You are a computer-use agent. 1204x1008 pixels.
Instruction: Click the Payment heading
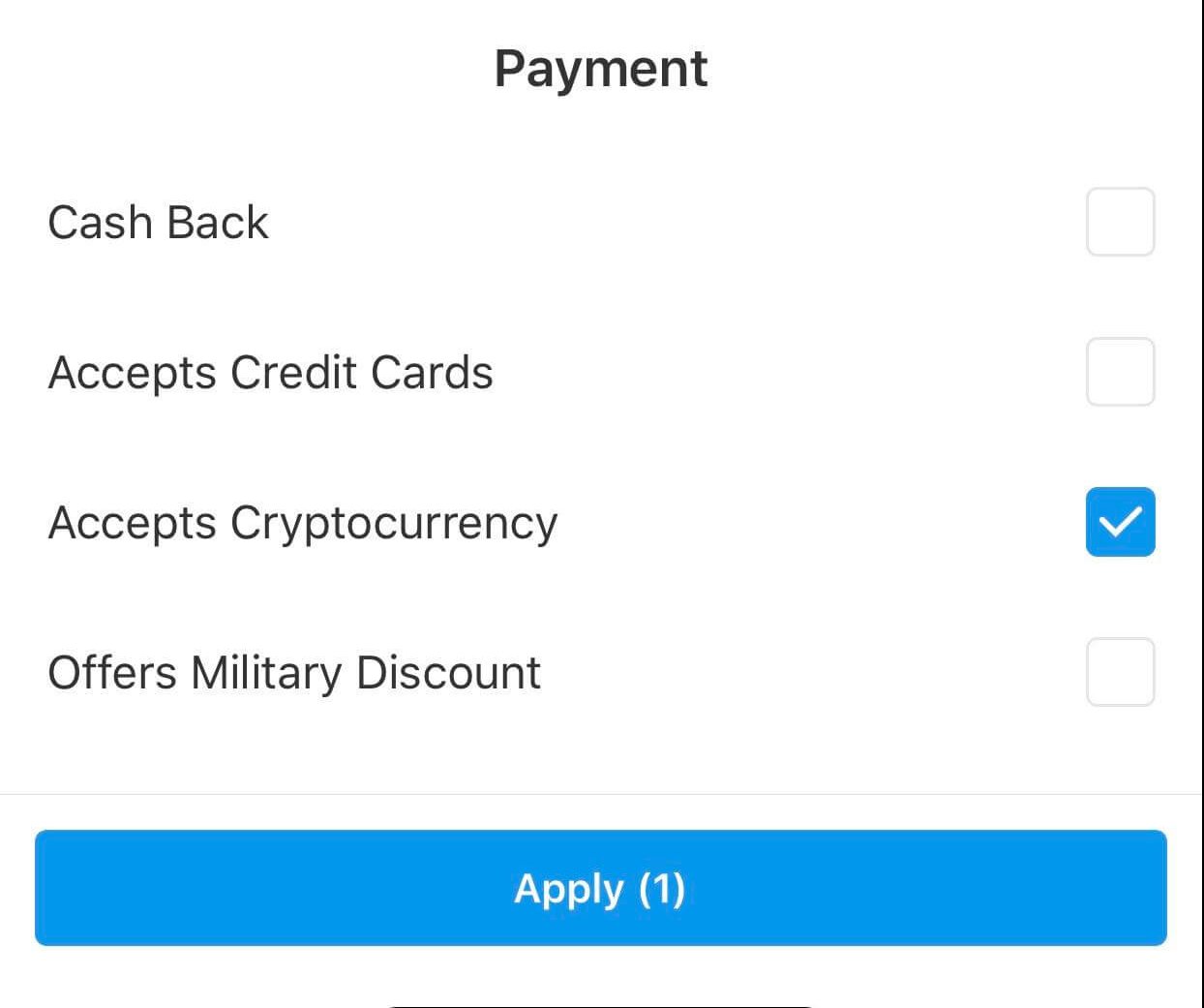coord(601,69)
